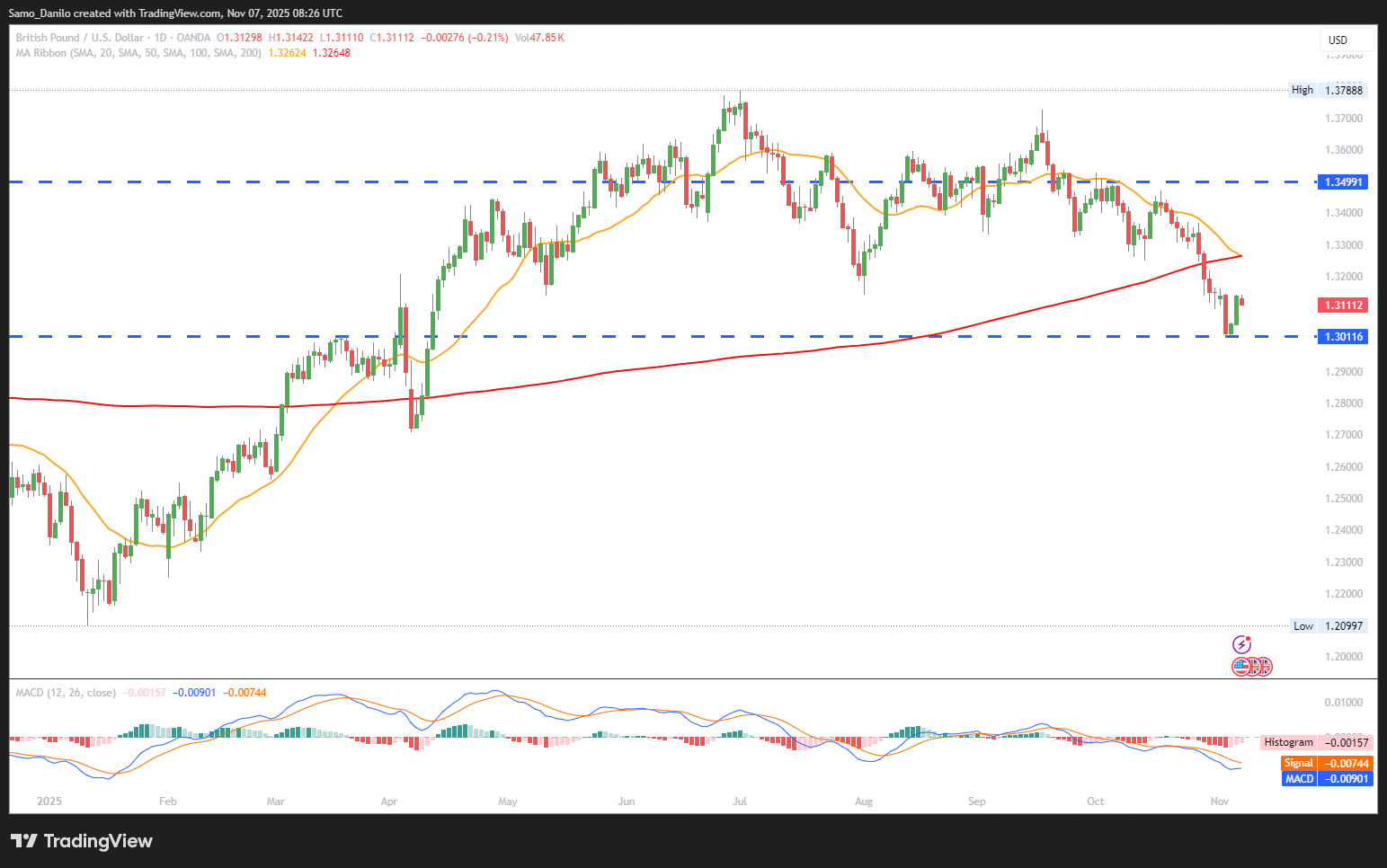Click the MACD (12, 26, close) legend
Image resolution: width=1387 pixels, height=868 pixels.
pyautogui.click(x=66, y=693)
